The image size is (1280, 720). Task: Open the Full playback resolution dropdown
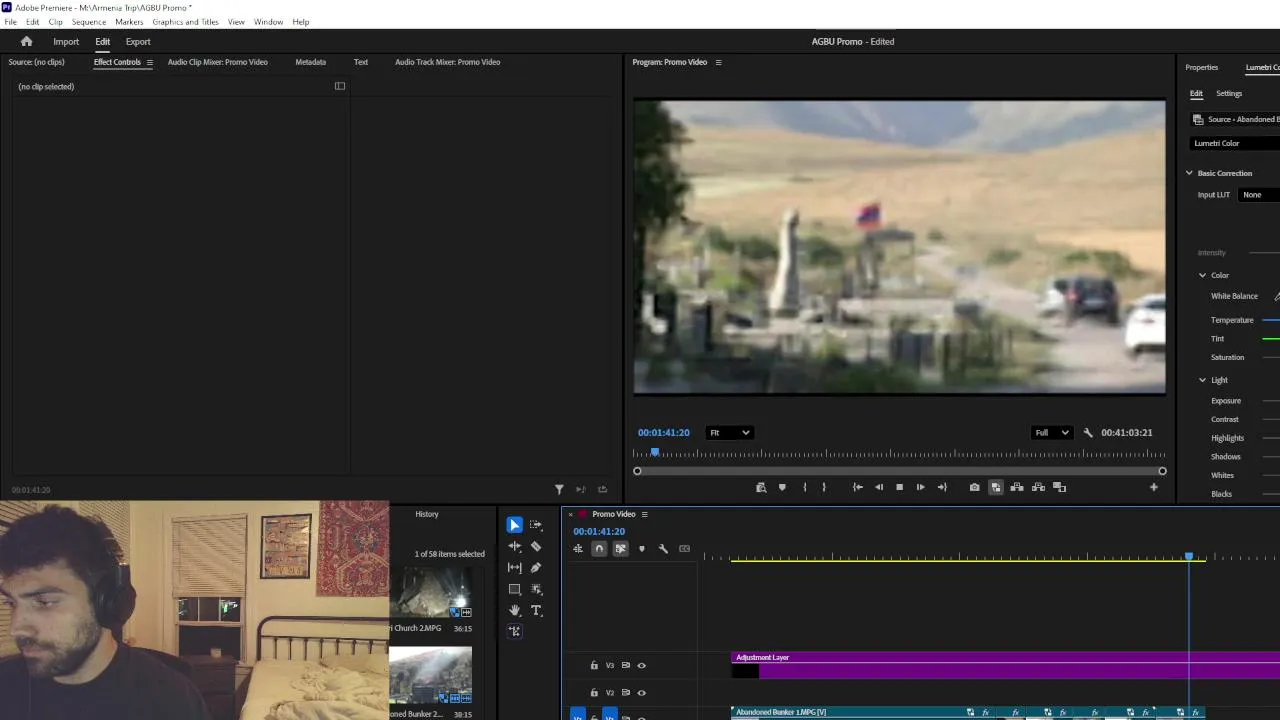(x=1051, y=433)
